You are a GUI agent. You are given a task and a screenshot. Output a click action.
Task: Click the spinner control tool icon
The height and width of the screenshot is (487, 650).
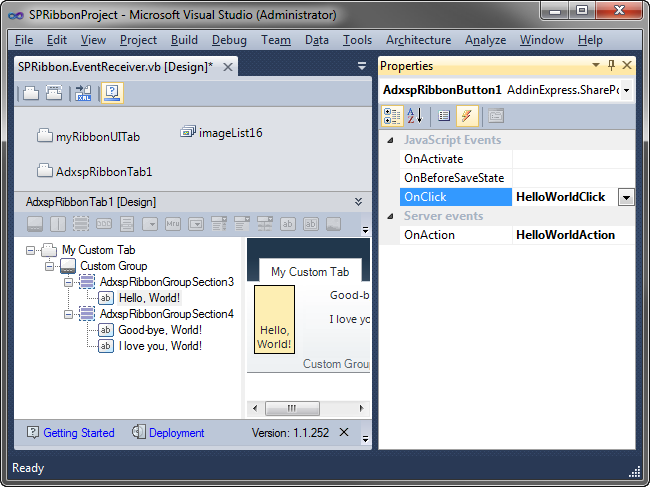(219, 224)
